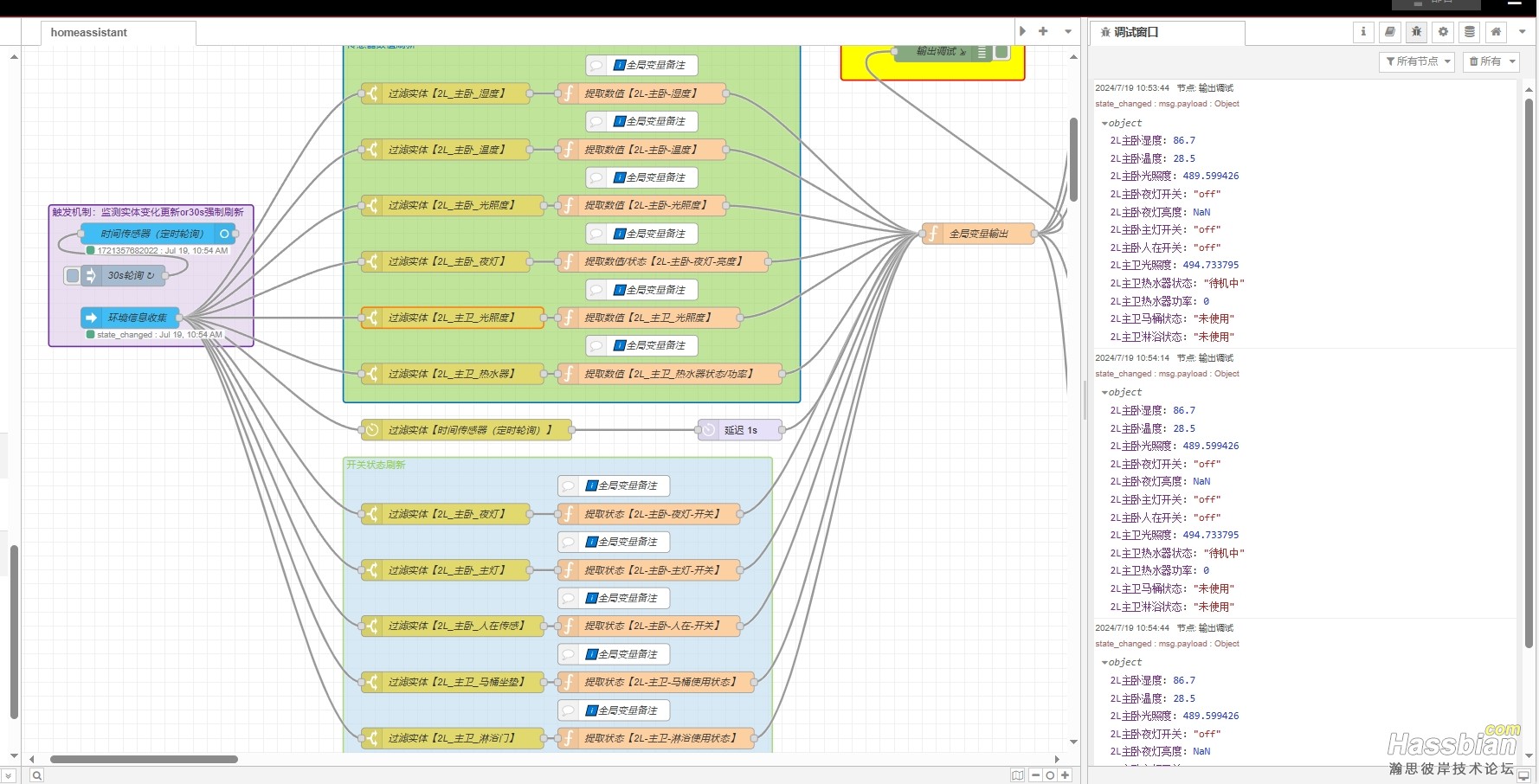Click function icon on 提取数值【2L-主卧-光照度】node
1539x784 pixels.
pos(569,206)
